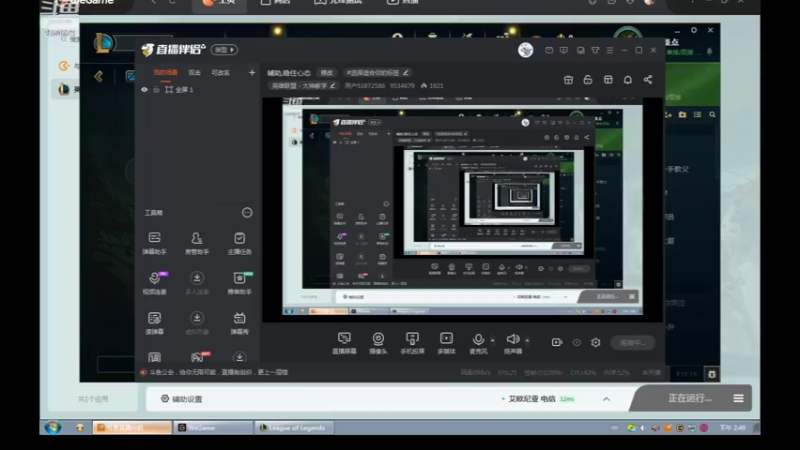Open more options in 工具箱 header

[x=247, y=212]
